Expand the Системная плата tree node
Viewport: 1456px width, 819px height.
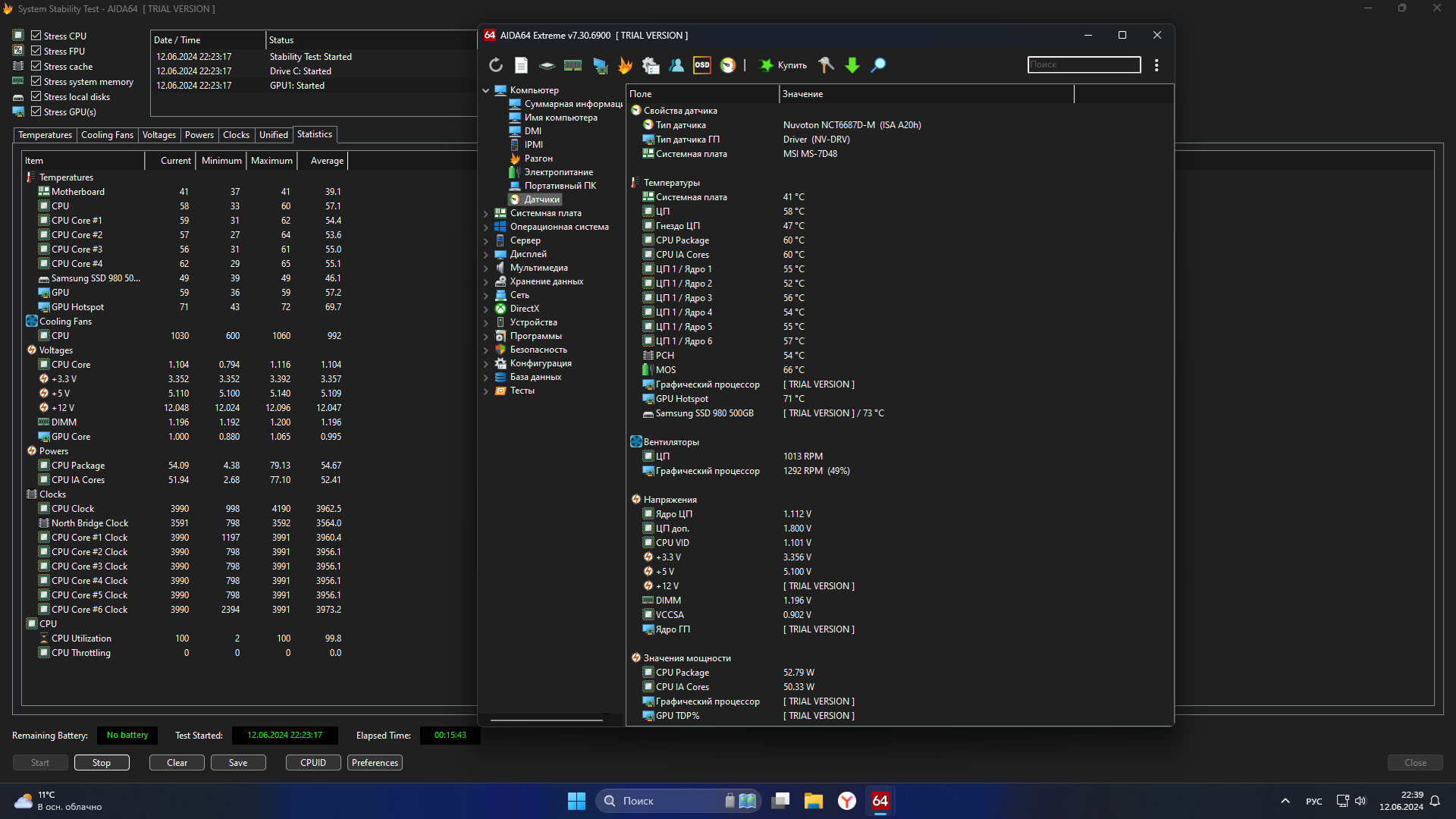tap(486, 213)
